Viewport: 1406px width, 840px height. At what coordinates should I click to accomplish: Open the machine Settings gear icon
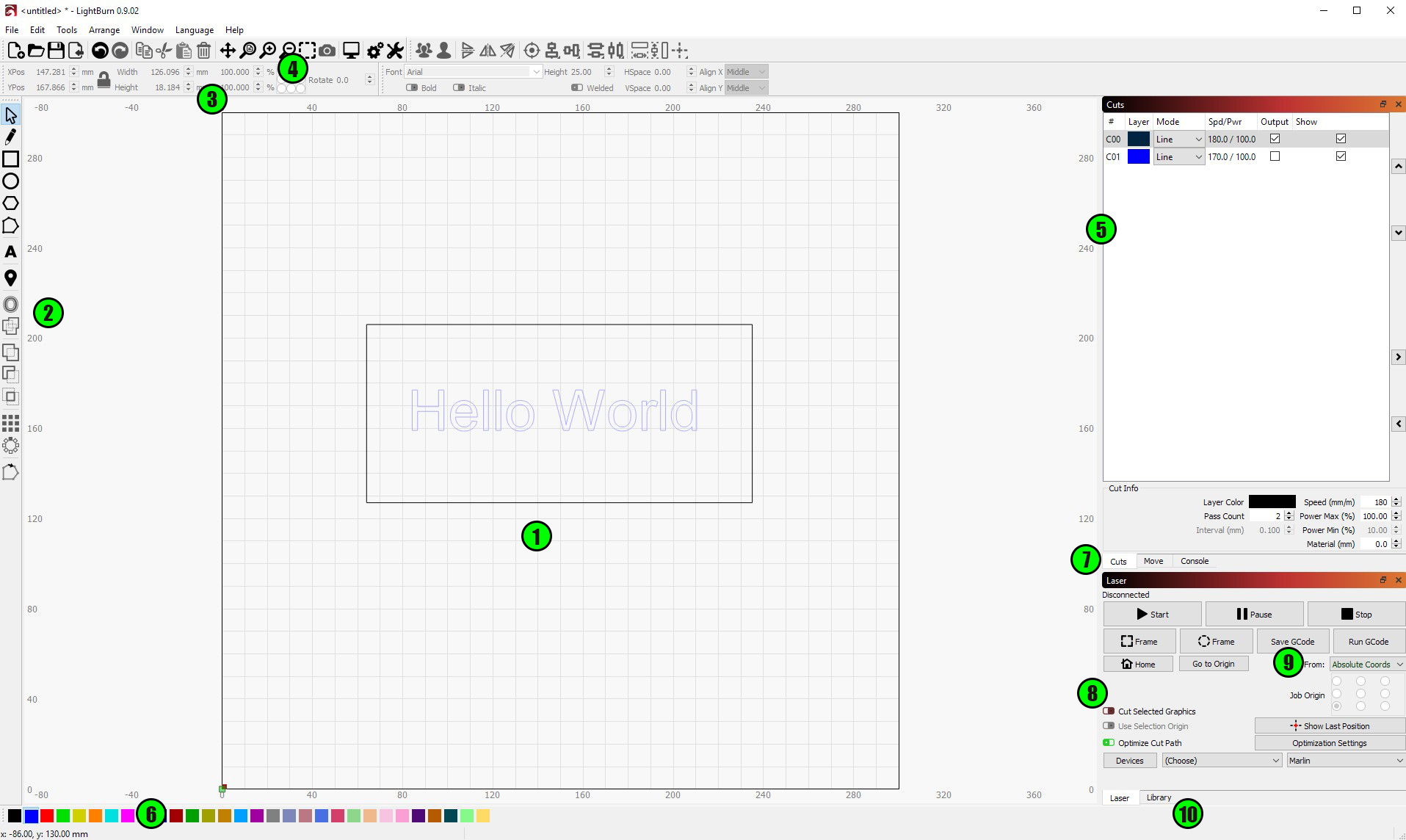click(x=374, y=50)
